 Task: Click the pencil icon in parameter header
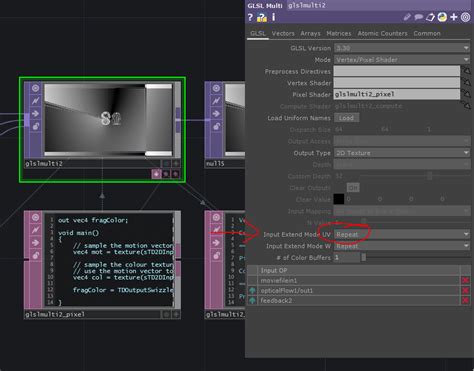coord(407,17)
